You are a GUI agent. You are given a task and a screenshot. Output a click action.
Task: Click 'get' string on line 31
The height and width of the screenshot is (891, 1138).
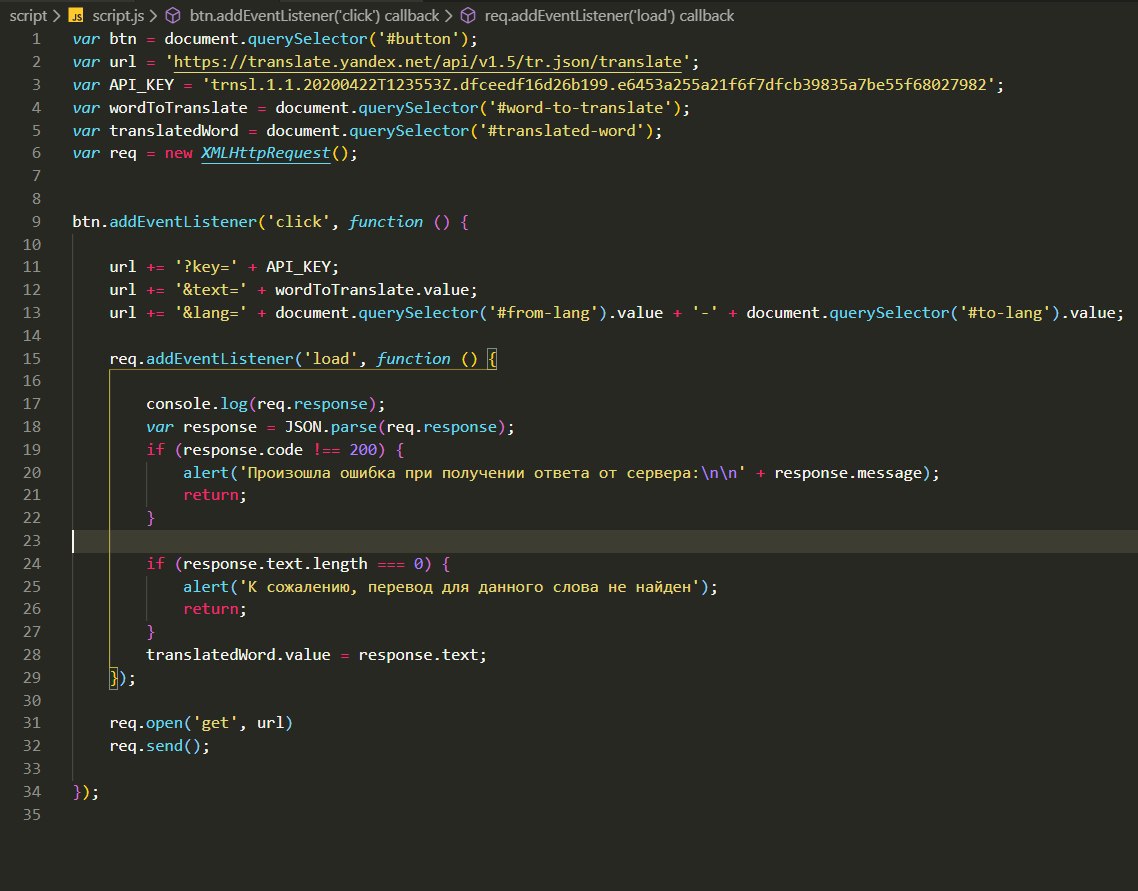click(x=215, y=723)
